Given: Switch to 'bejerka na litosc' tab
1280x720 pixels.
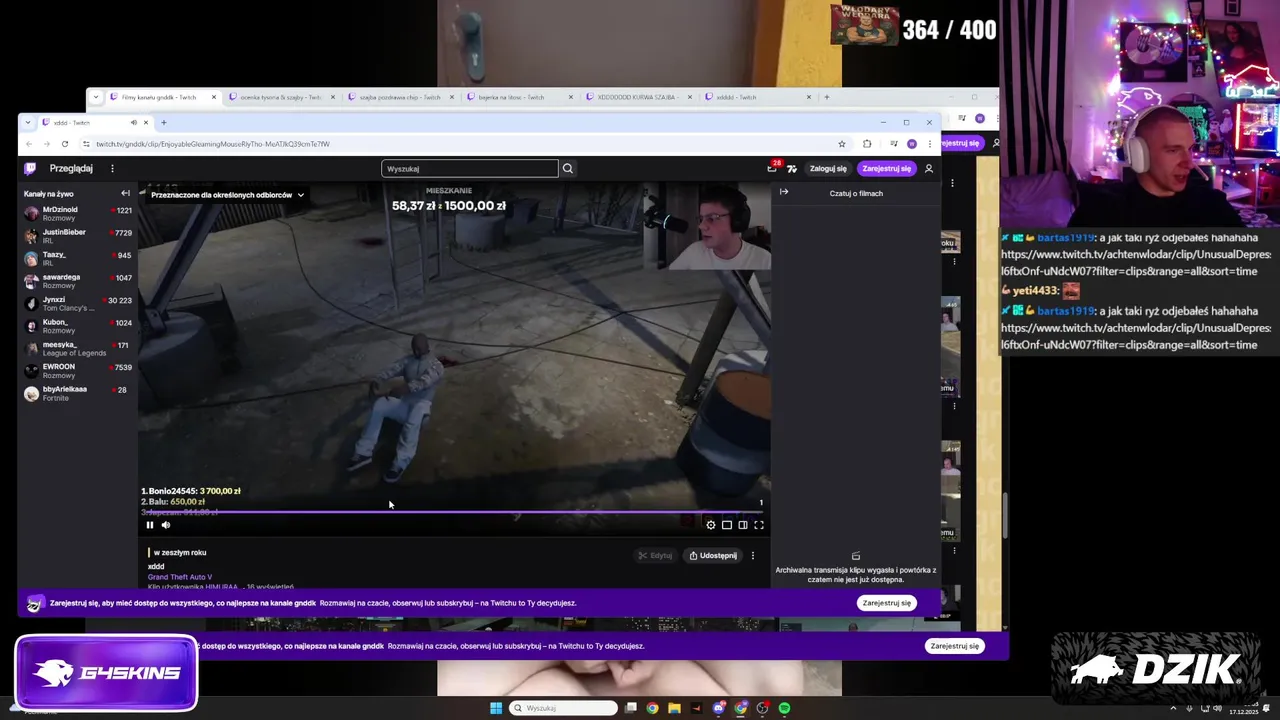Looking at the screenshot, I should (519, 97).
